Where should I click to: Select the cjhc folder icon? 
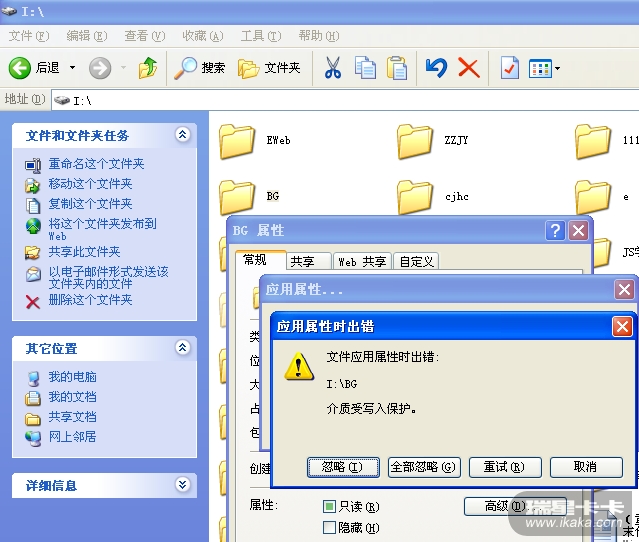[x=415, y=197]
